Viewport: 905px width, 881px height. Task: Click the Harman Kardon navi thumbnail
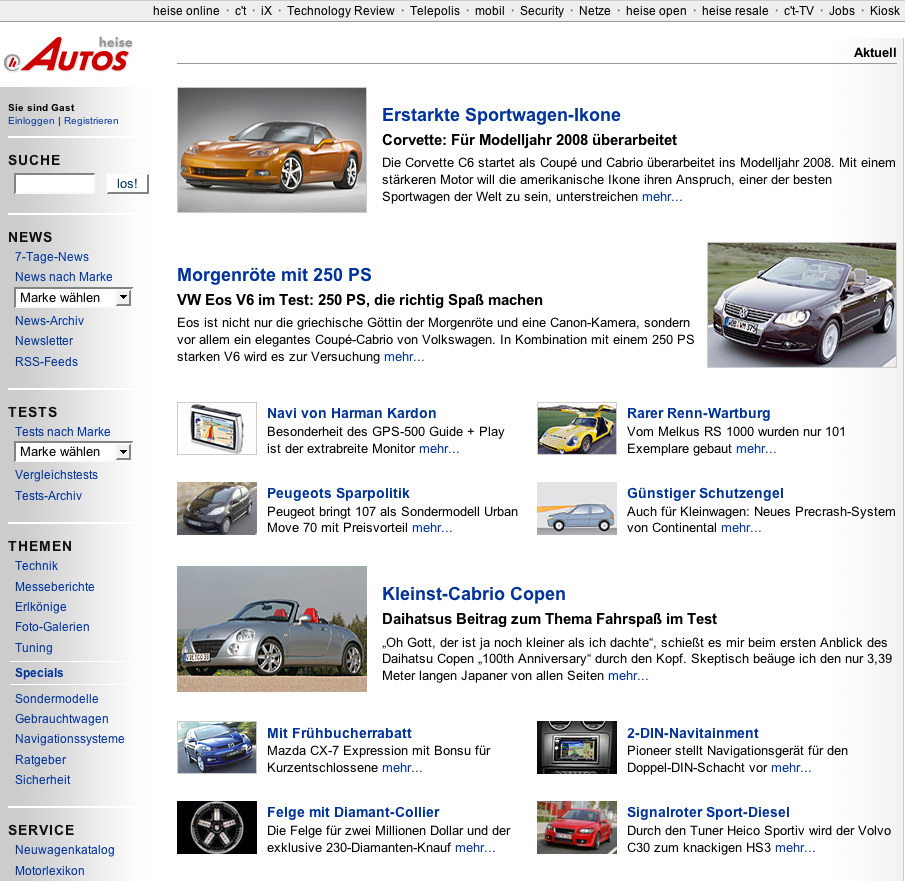tap(217, 428)
